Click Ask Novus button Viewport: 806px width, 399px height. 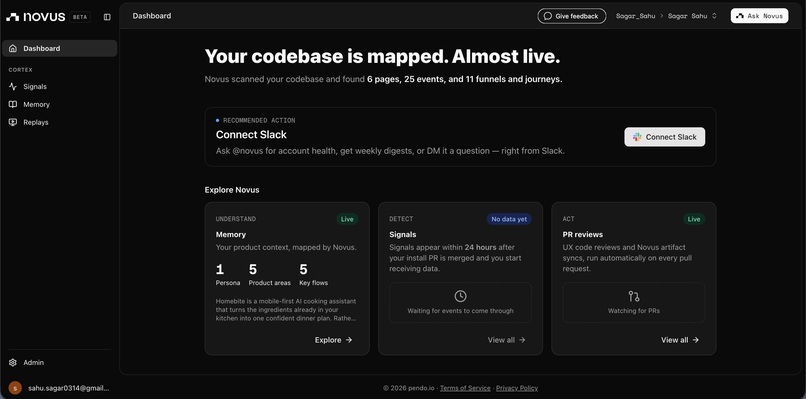tap(759, 16)
